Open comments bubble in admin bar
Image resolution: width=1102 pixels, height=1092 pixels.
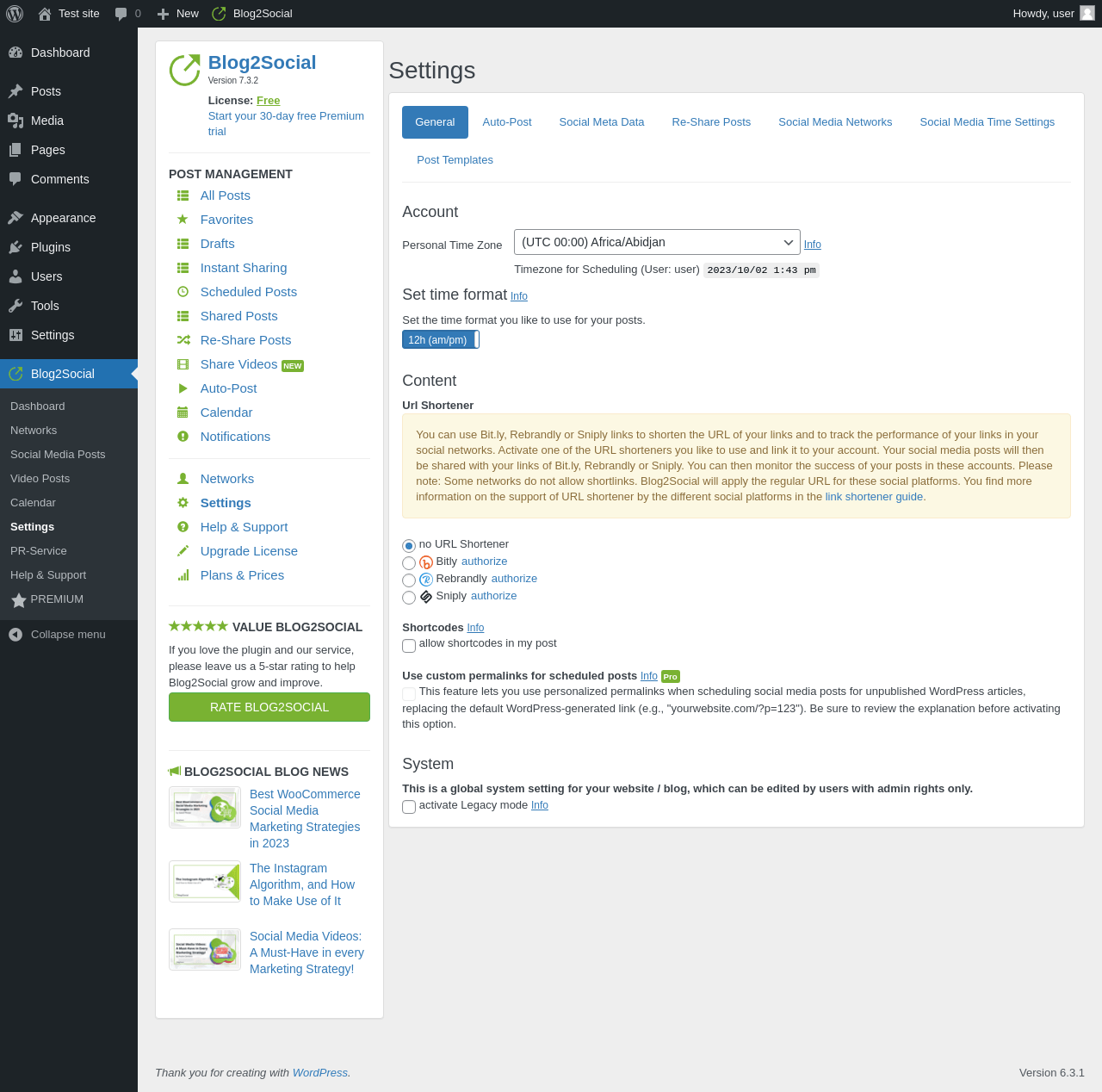pyautogui.click(x=121, y=14)
